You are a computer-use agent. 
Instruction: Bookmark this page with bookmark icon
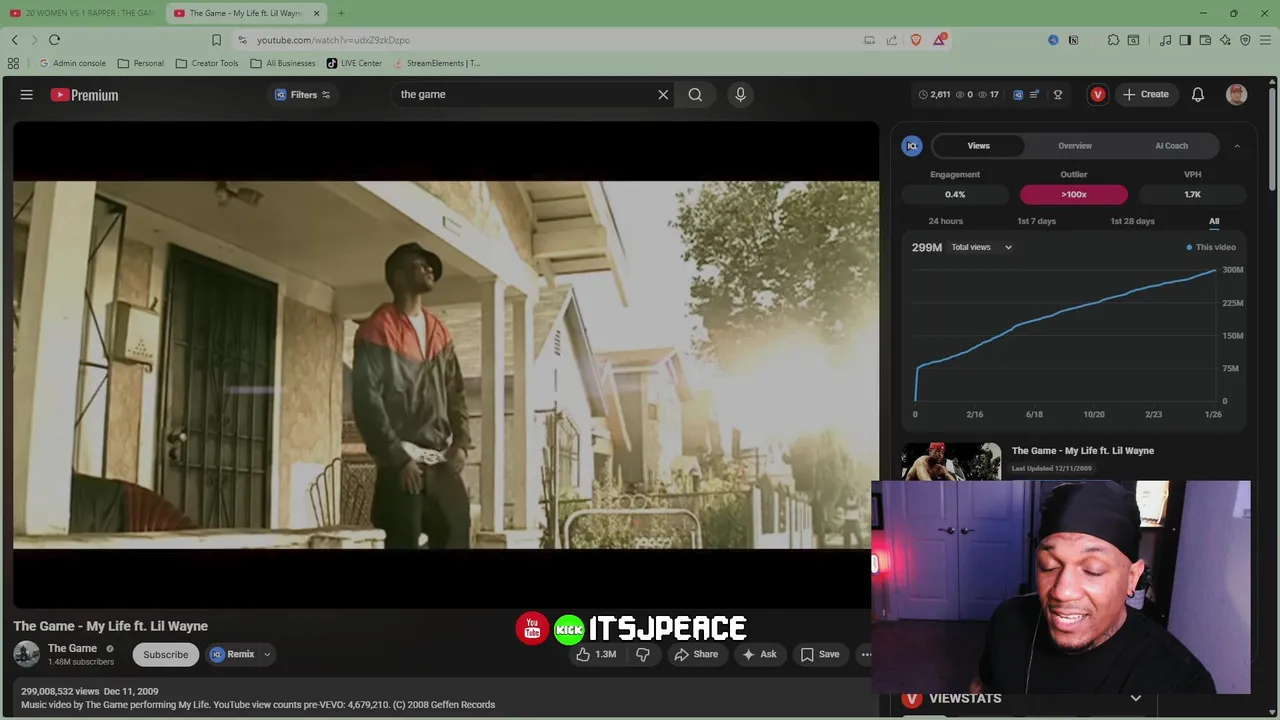[216, 40]
